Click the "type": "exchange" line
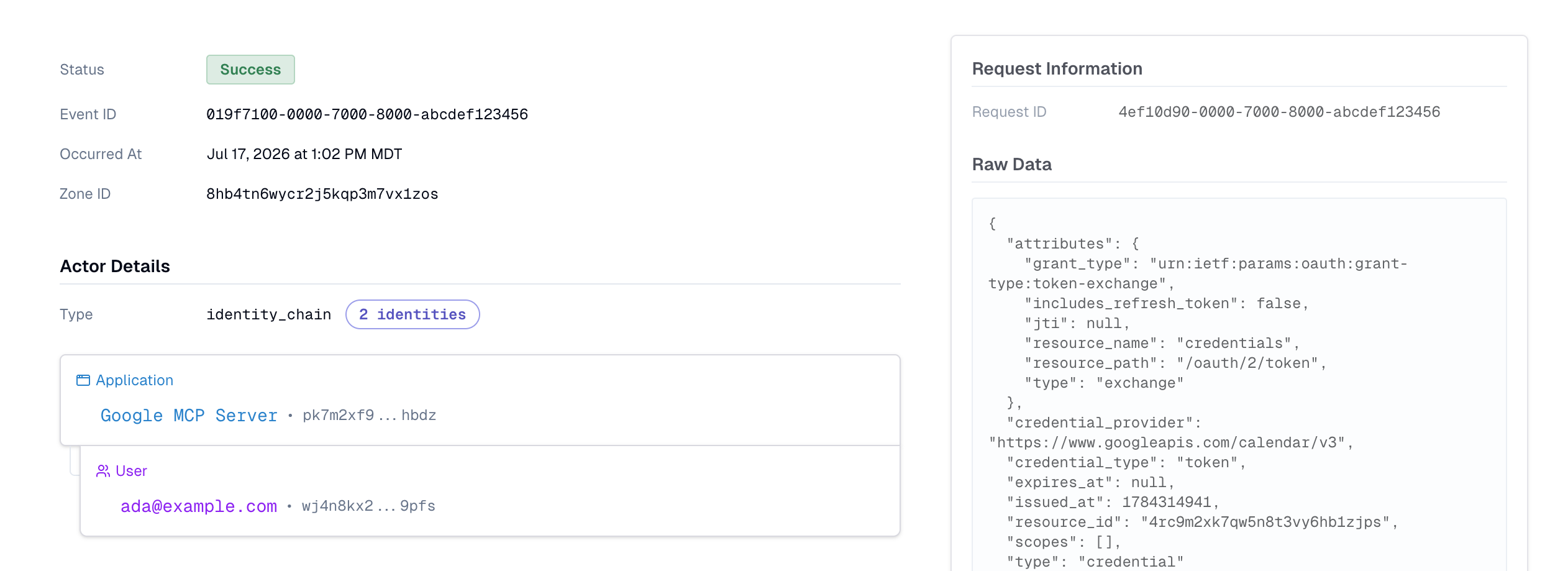The image size is (1568, 571). tap(1104, 383)
